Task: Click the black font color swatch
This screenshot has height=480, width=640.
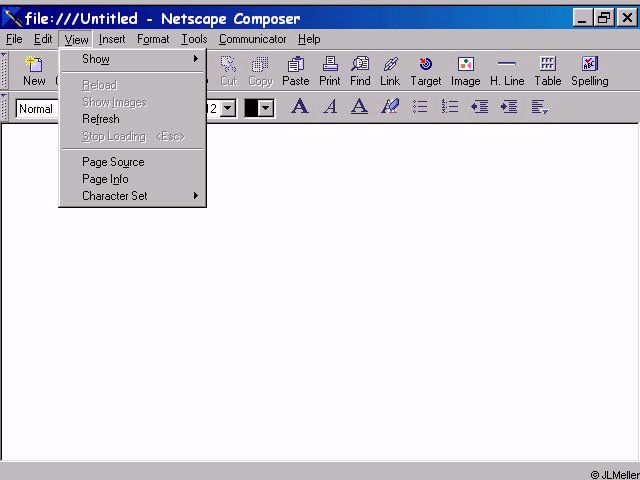Action: (251, 109)
